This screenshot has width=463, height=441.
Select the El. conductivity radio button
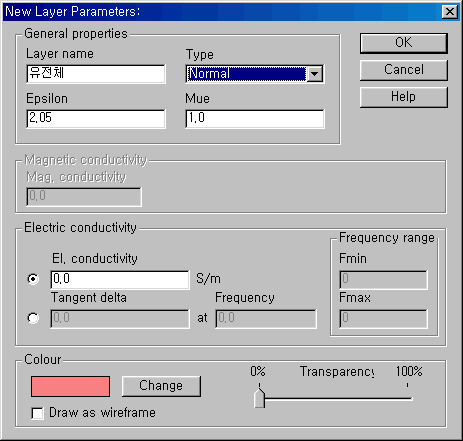[33, 279]
